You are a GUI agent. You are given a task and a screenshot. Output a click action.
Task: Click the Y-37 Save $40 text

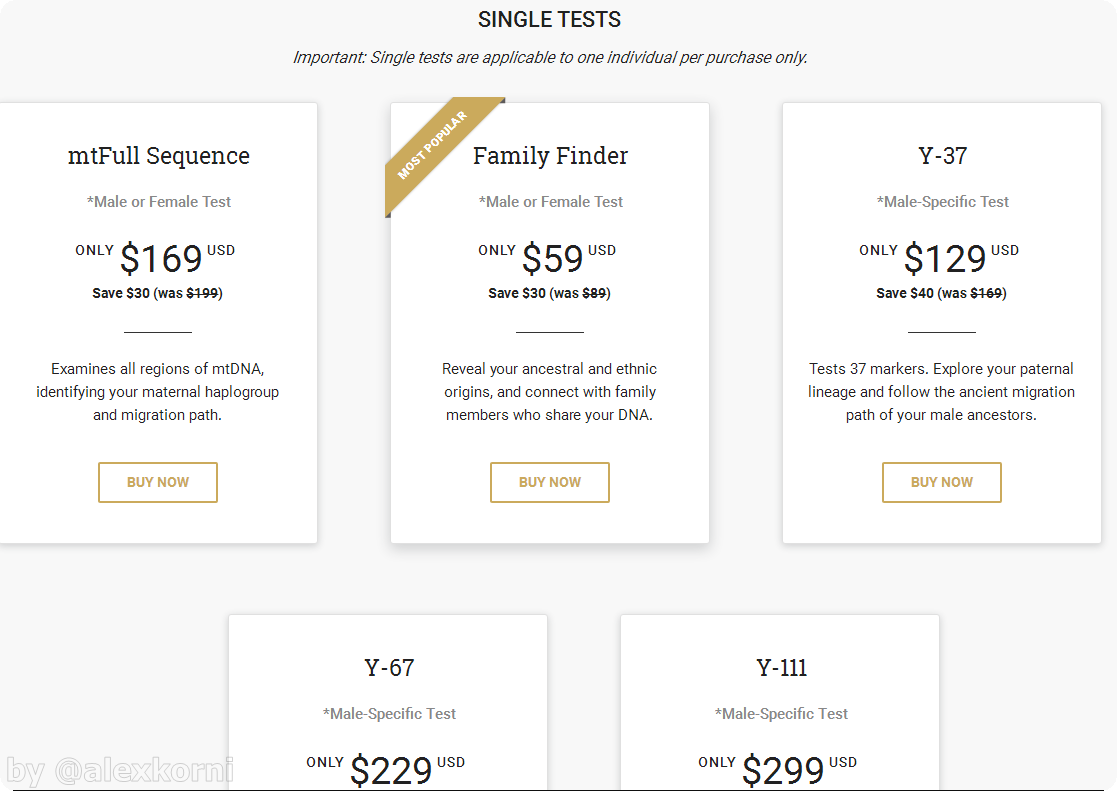pos(905,293)
